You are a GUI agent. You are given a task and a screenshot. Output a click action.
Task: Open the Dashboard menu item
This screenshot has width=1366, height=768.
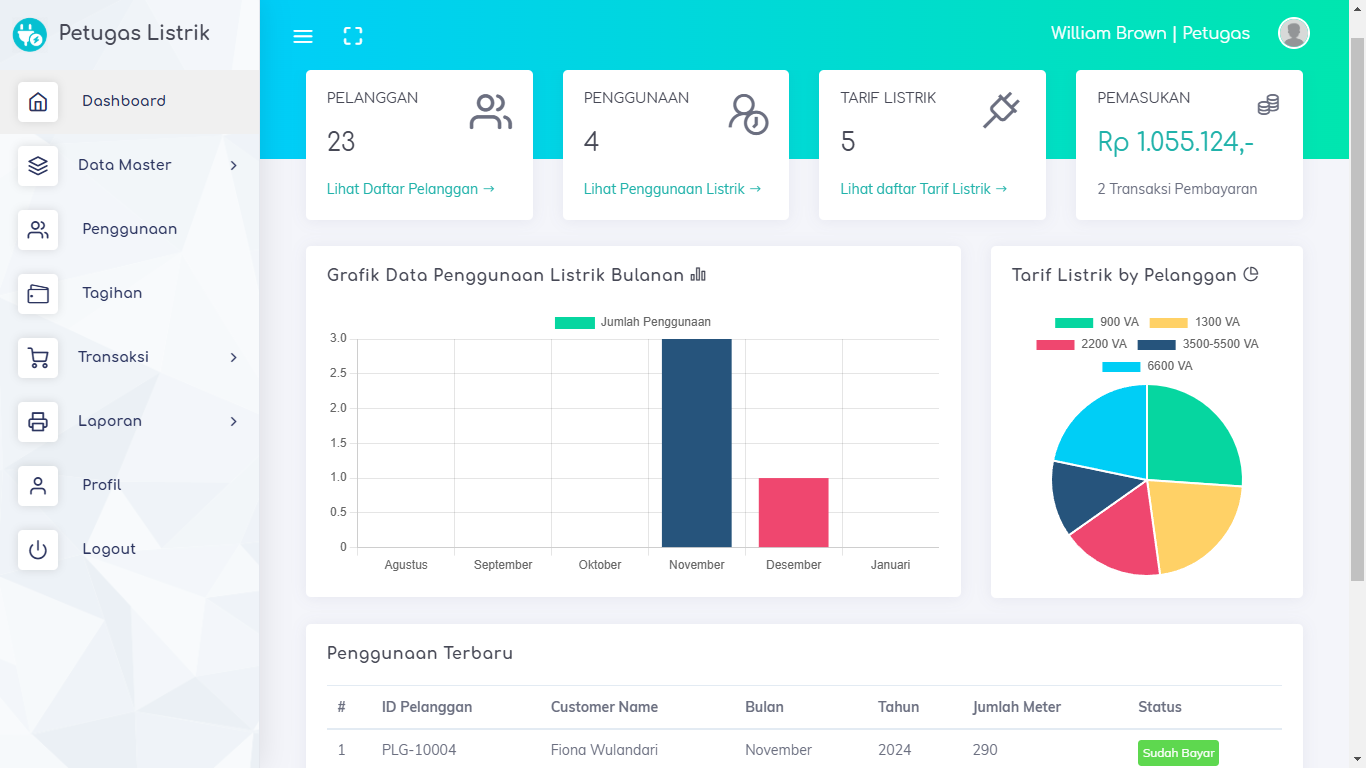coord(129,101)
